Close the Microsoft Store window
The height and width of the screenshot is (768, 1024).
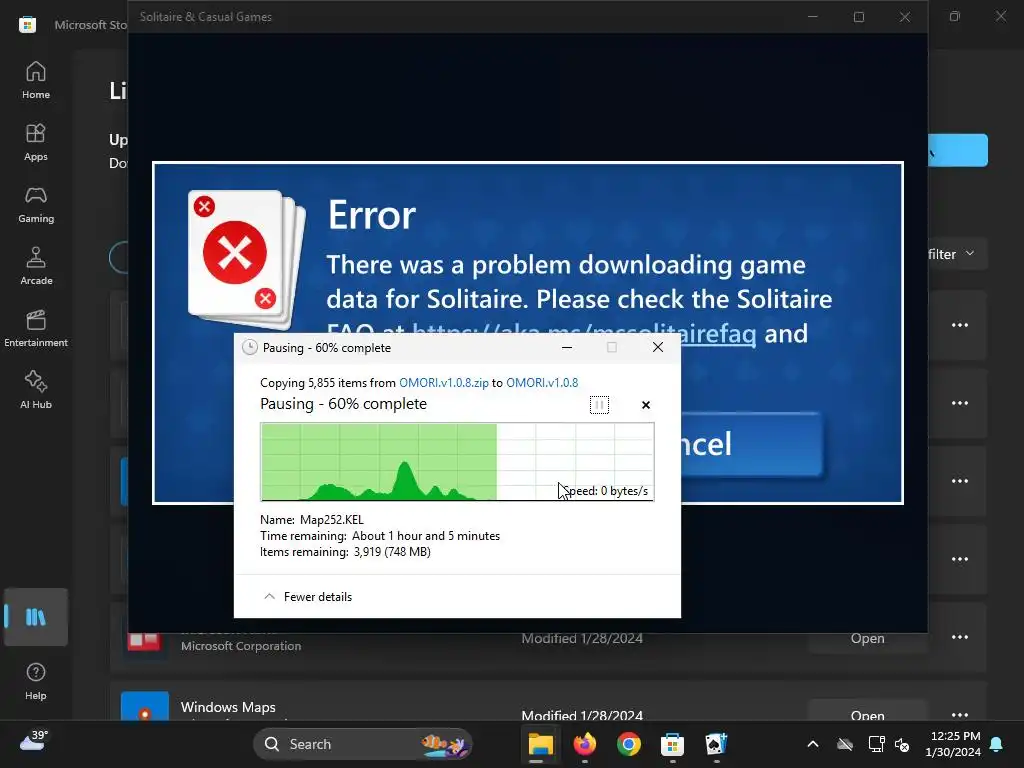(x=1000, y=16)
